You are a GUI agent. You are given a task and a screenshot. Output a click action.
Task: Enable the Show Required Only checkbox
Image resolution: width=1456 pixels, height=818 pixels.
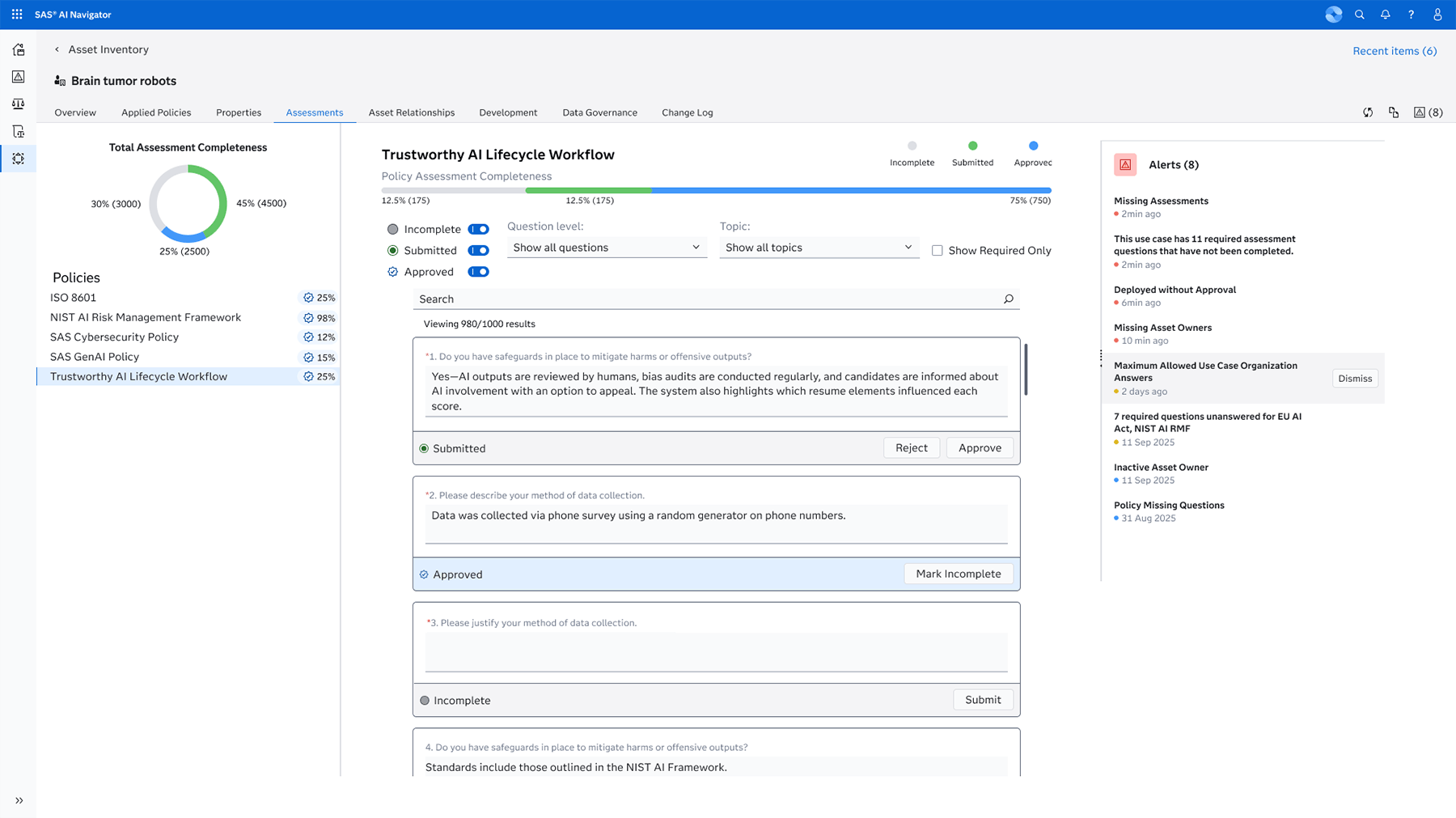(937, 251)
